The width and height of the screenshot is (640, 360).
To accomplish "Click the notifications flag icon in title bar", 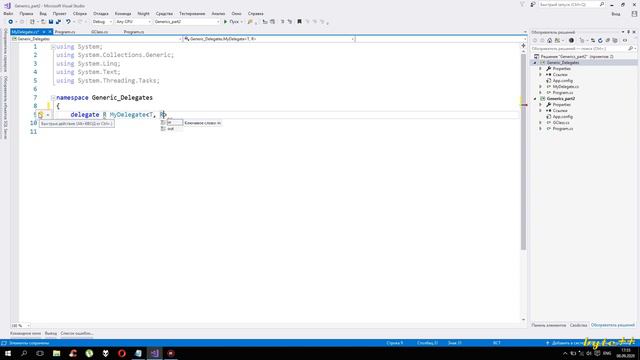I will coord(522,4).
